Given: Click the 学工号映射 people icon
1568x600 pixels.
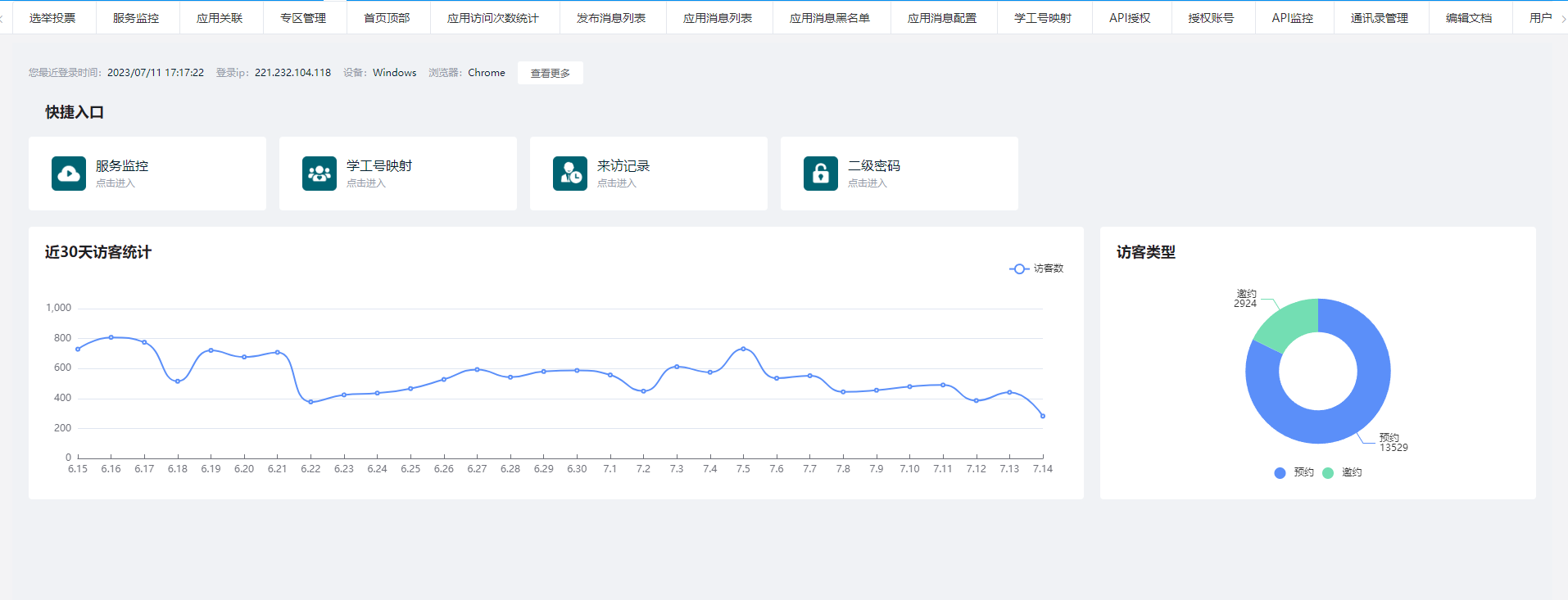Looking at the screenshot, I should point(319,174).
